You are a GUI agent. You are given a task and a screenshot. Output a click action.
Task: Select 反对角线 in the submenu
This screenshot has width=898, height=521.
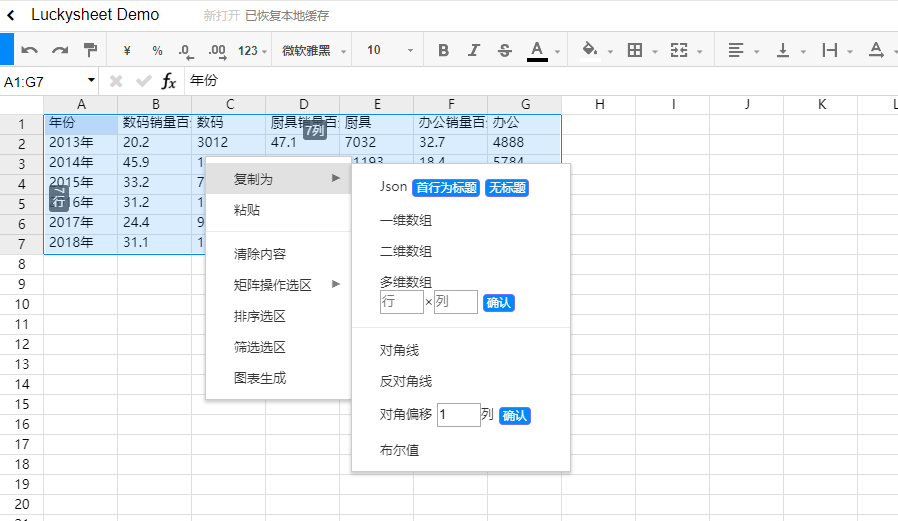(x=405, y=381)
